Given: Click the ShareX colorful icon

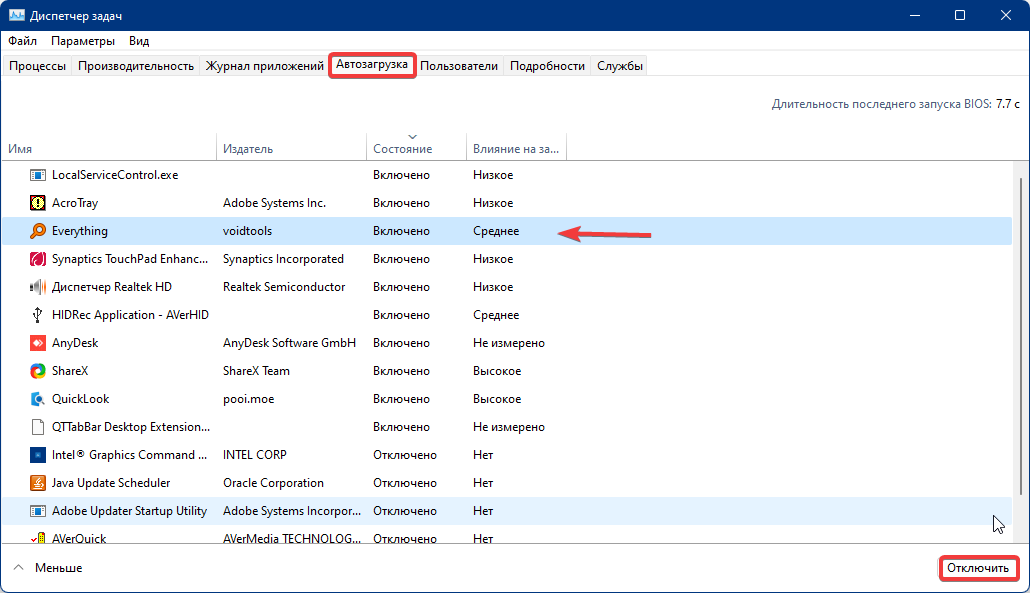Looking at the screenshot, I should (38, 371).
